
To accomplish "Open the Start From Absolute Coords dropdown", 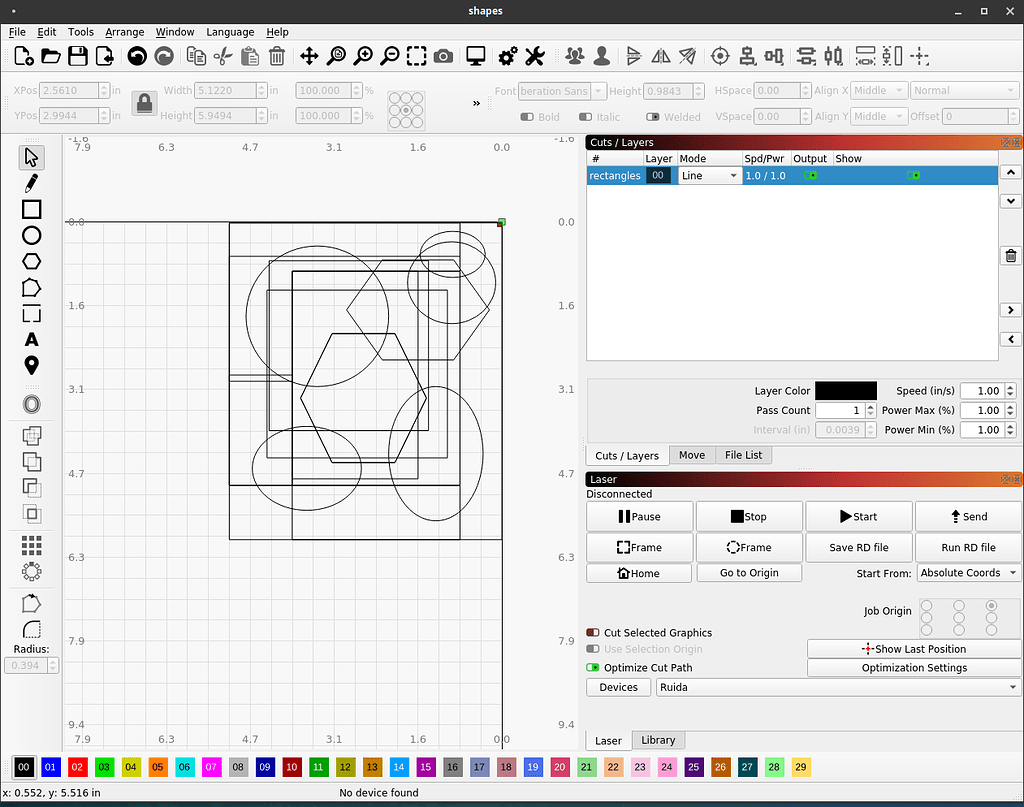I will 967,572.
